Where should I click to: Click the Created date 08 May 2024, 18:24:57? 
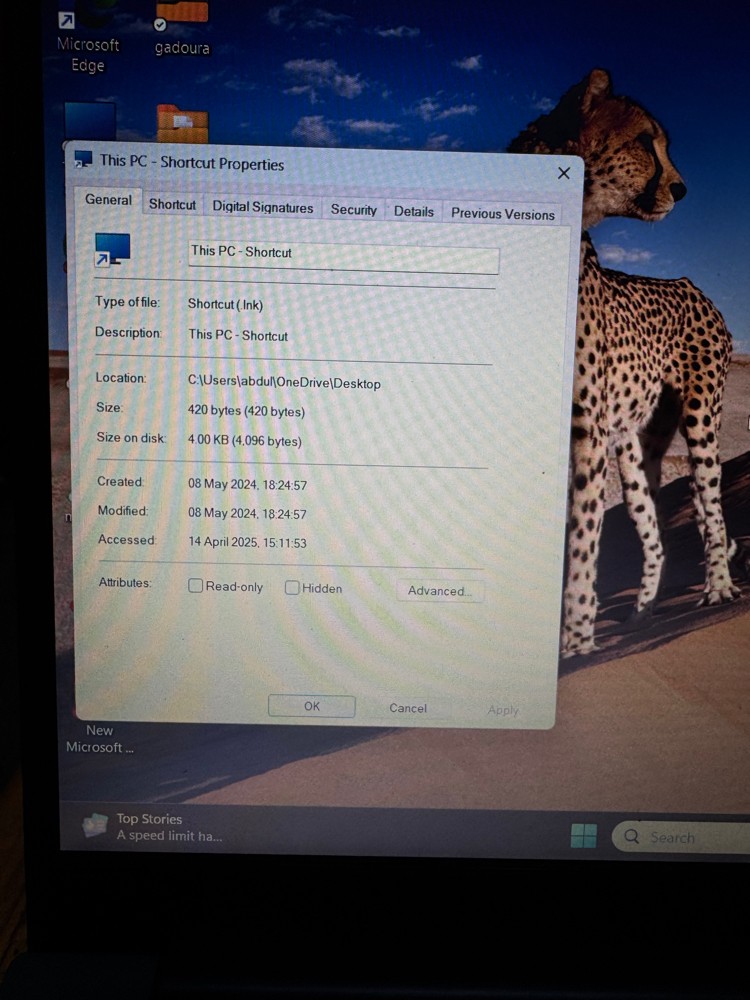point(247,484)
